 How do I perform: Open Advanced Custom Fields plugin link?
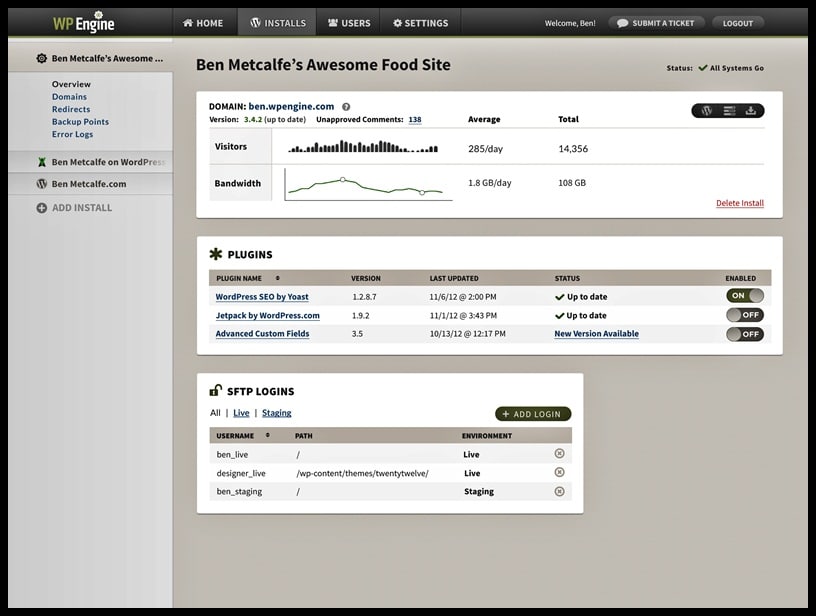click(262, 333)
